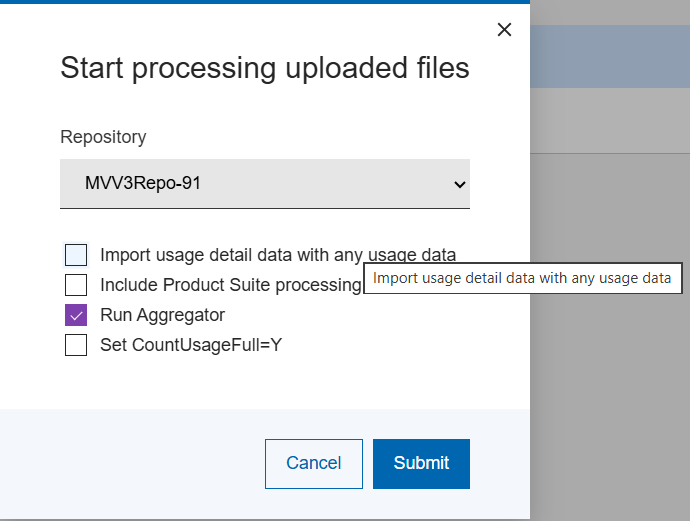Screen dimensions: 690x521
Task: Uncheck the Run Aggregator checkbox
Action: tap(76, 315)
